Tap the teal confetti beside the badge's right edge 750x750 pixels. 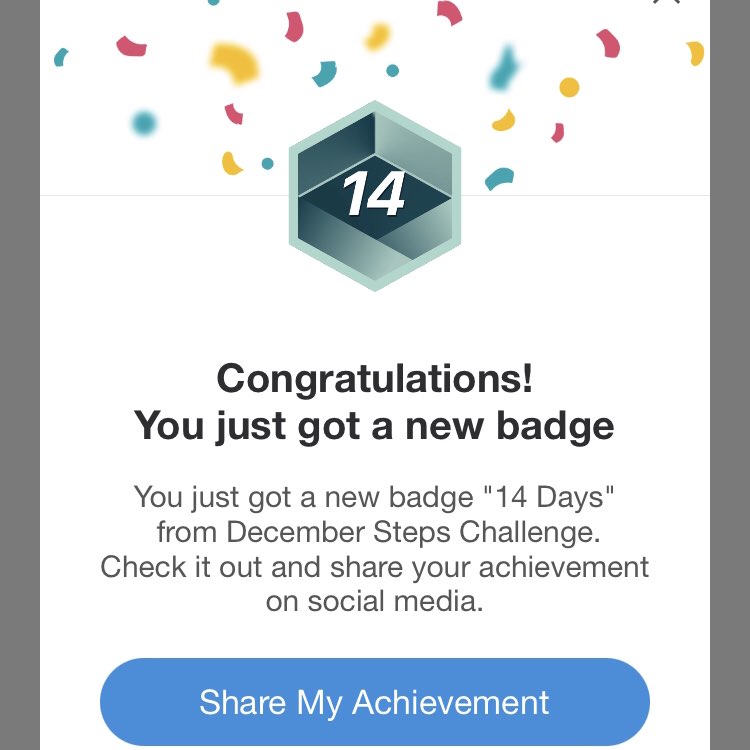(498, 179)
